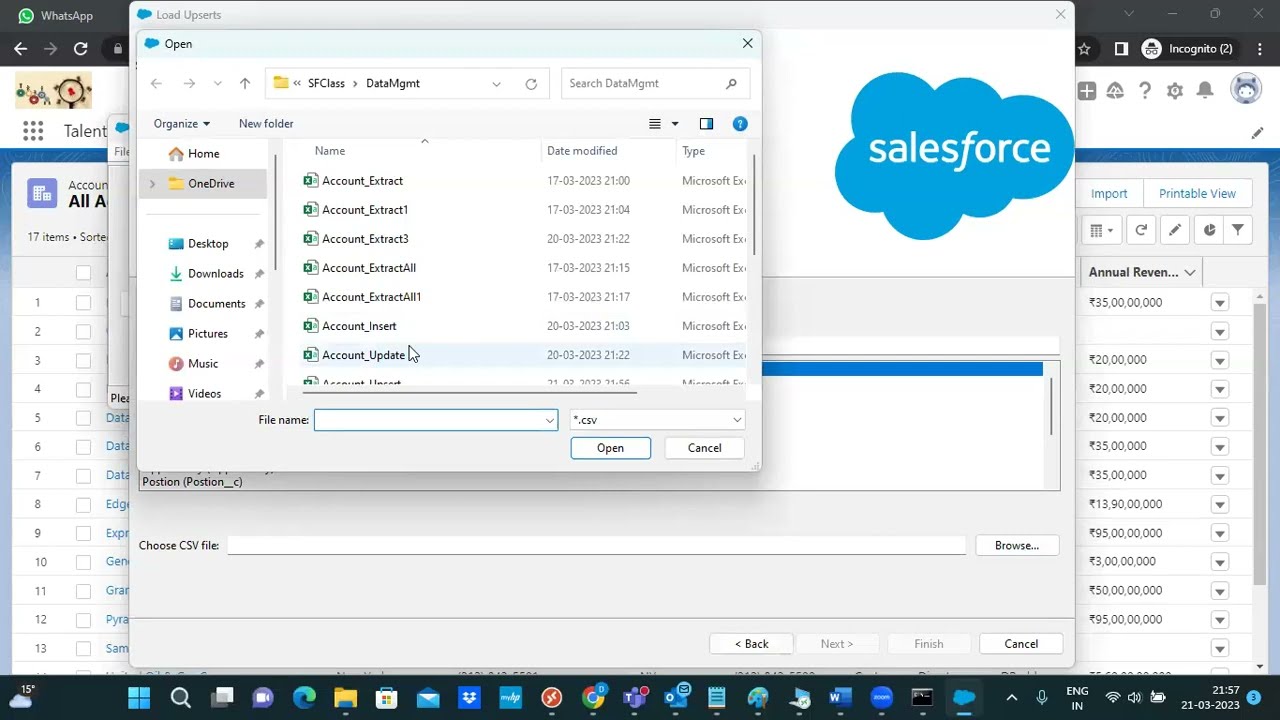This screenshot has height=720, width=1280.
Task: Go back in the Open dialog
Action: (x=156, y=84)
